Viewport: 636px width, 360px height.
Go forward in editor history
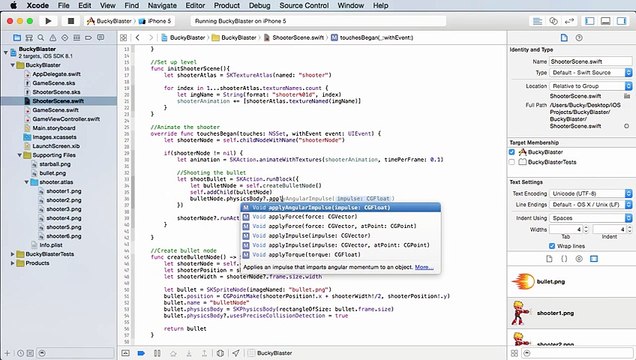[151, 38]
